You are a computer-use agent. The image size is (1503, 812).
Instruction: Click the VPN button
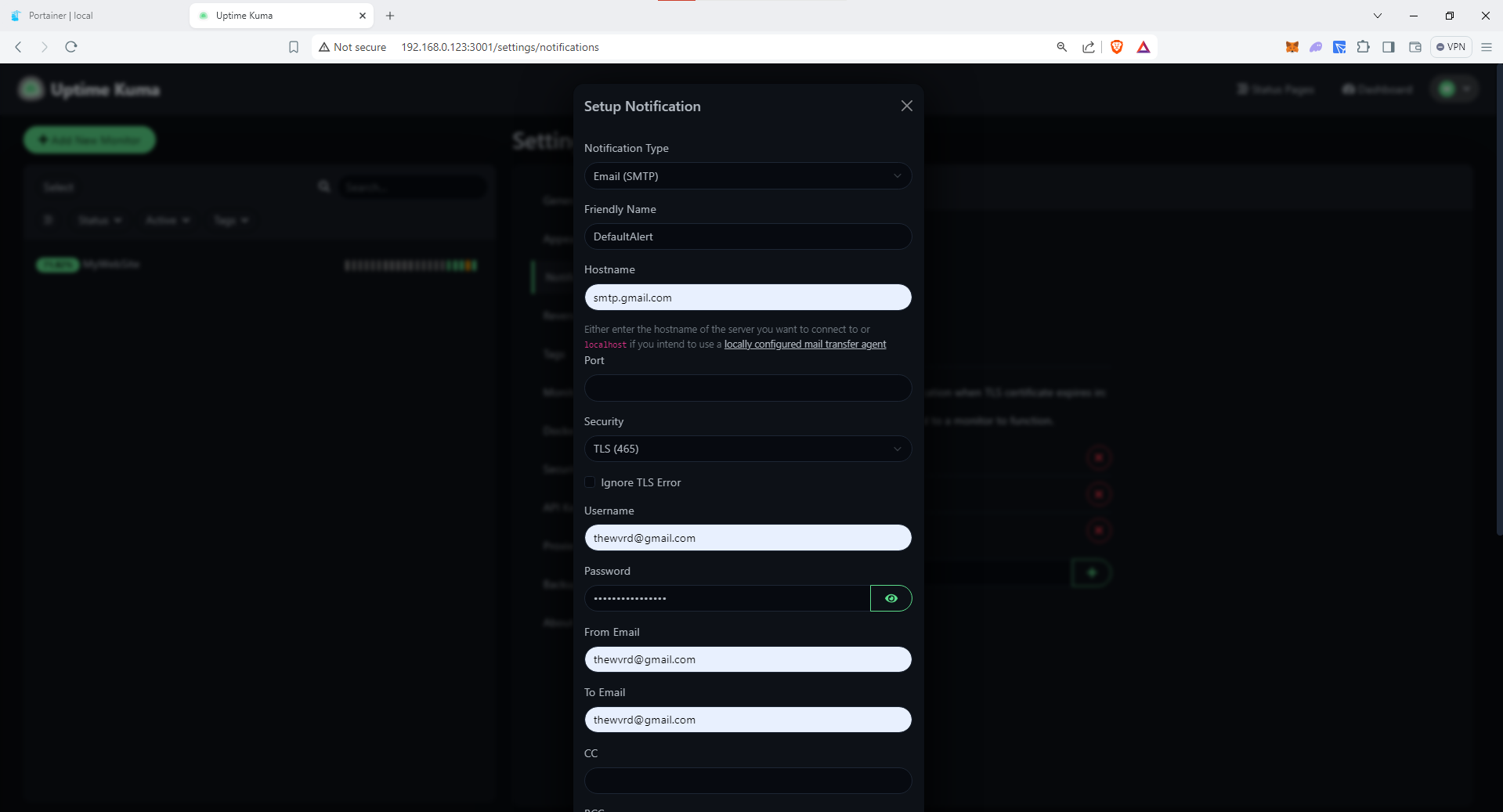(1451, 47)
